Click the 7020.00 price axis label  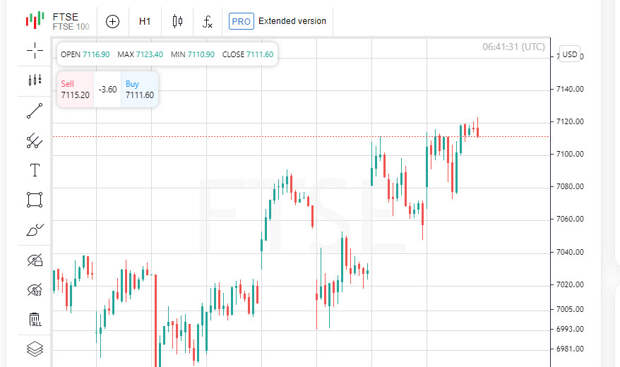click(570, 285)
